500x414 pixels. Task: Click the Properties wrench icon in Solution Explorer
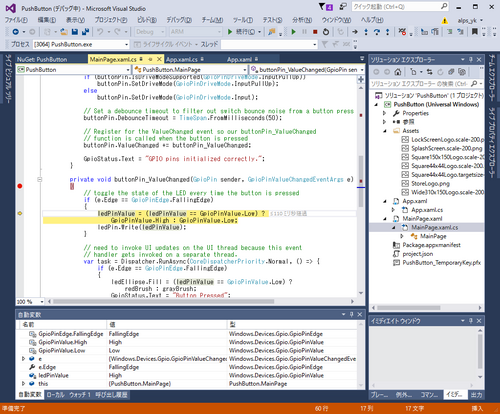pos(396,113)
